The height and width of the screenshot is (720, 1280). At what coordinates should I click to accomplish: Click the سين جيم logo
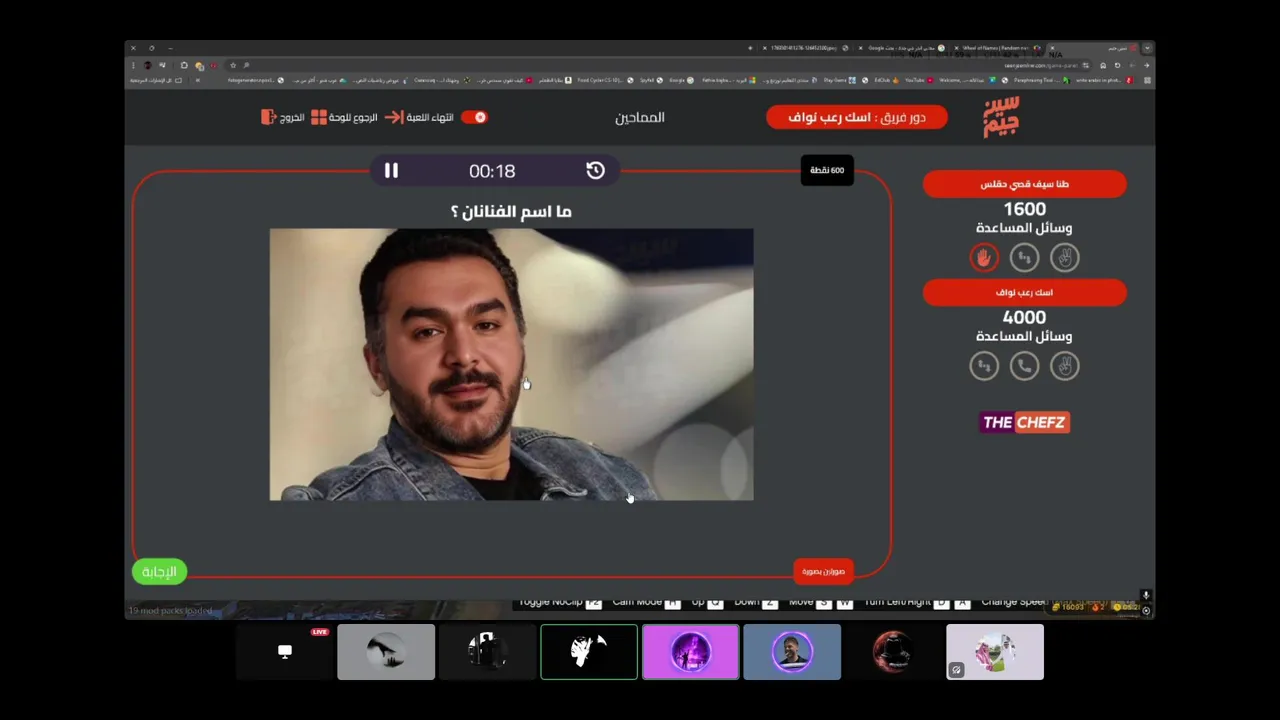tap(1001, 117)
